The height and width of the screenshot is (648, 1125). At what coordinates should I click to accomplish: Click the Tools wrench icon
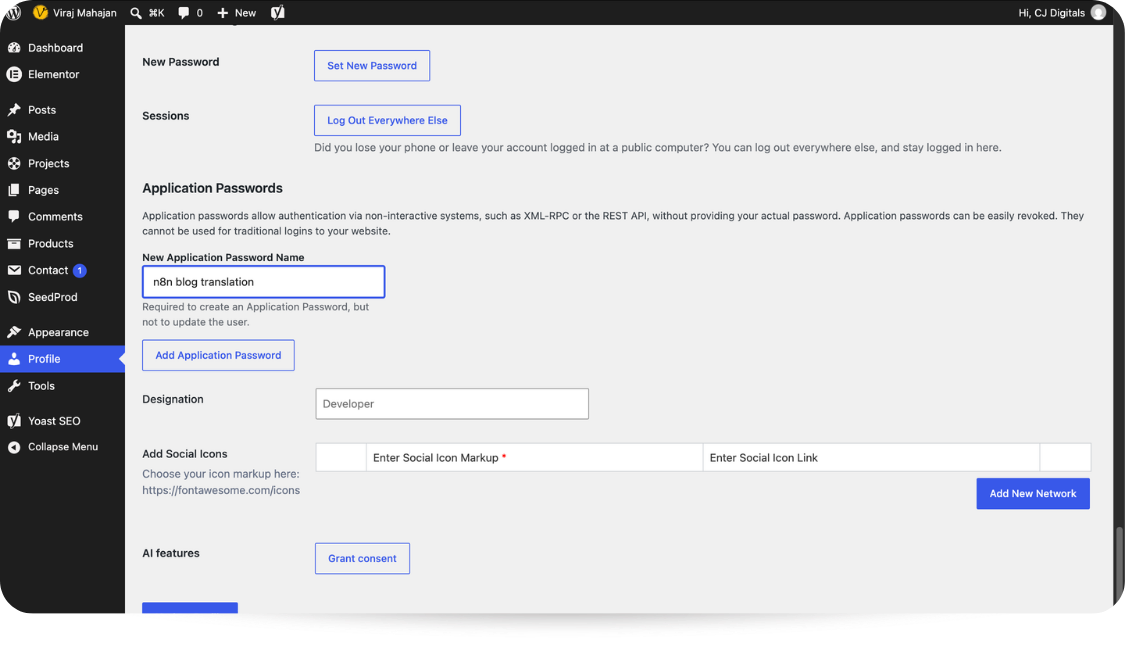click(x=14, y=386)
